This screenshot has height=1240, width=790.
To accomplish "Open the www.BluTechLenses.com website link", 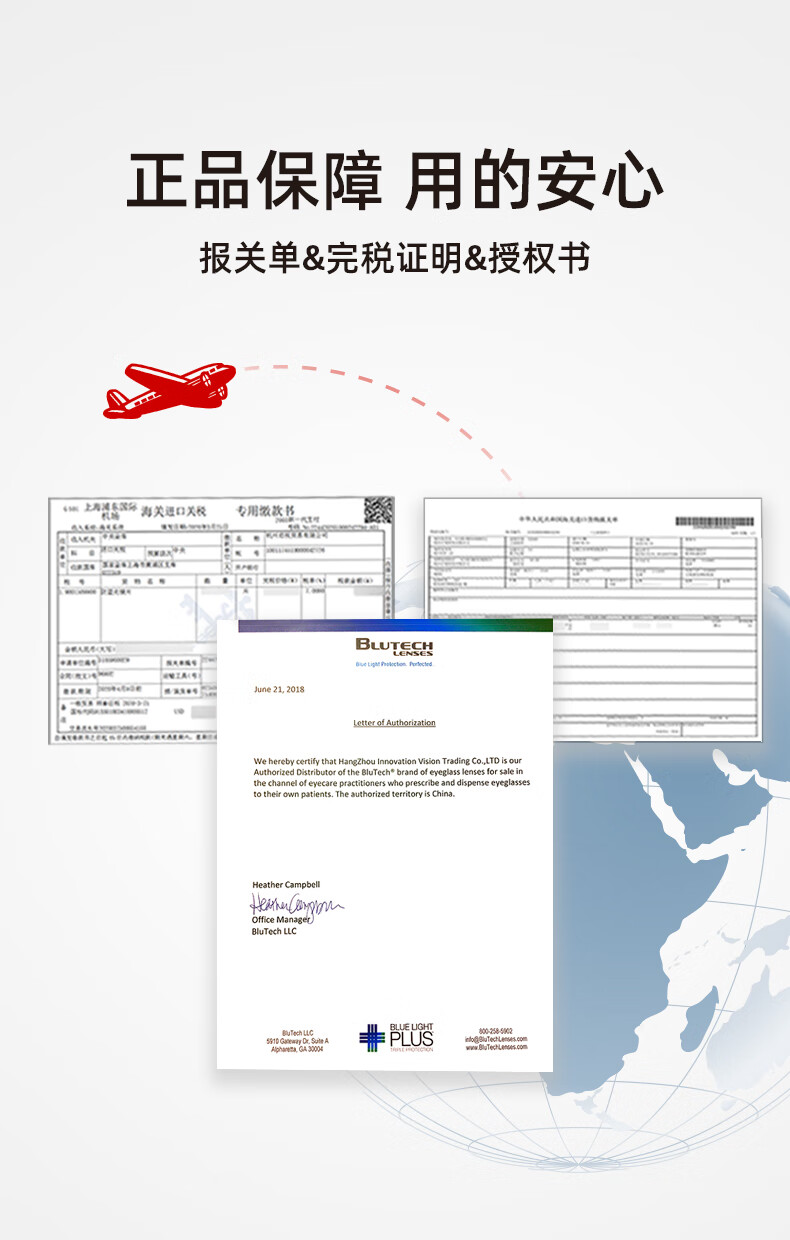I will (496, 1047).
